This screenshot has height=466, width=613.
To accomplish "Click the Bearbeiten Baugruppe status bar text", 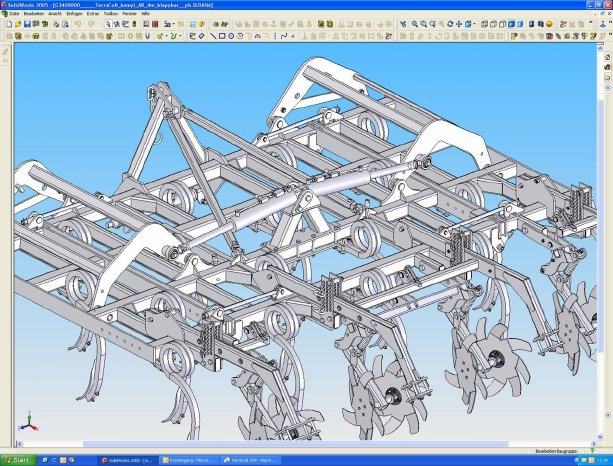I will [x=556, y=451].
